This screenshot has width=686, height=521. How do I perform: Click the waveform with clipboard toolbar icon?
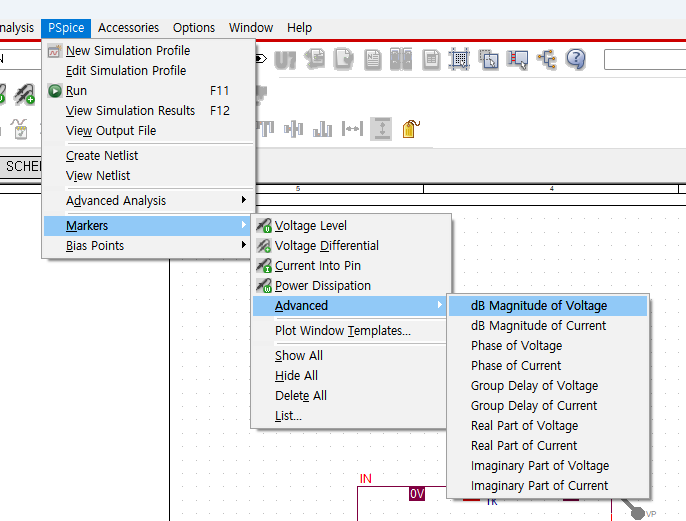click(20, 129)
